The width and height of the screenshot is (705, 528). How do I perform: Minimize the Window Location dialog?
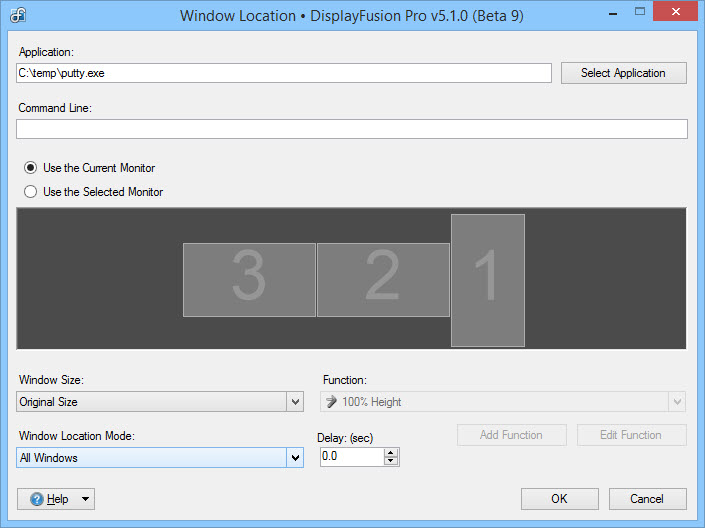(x=613, y=13)
